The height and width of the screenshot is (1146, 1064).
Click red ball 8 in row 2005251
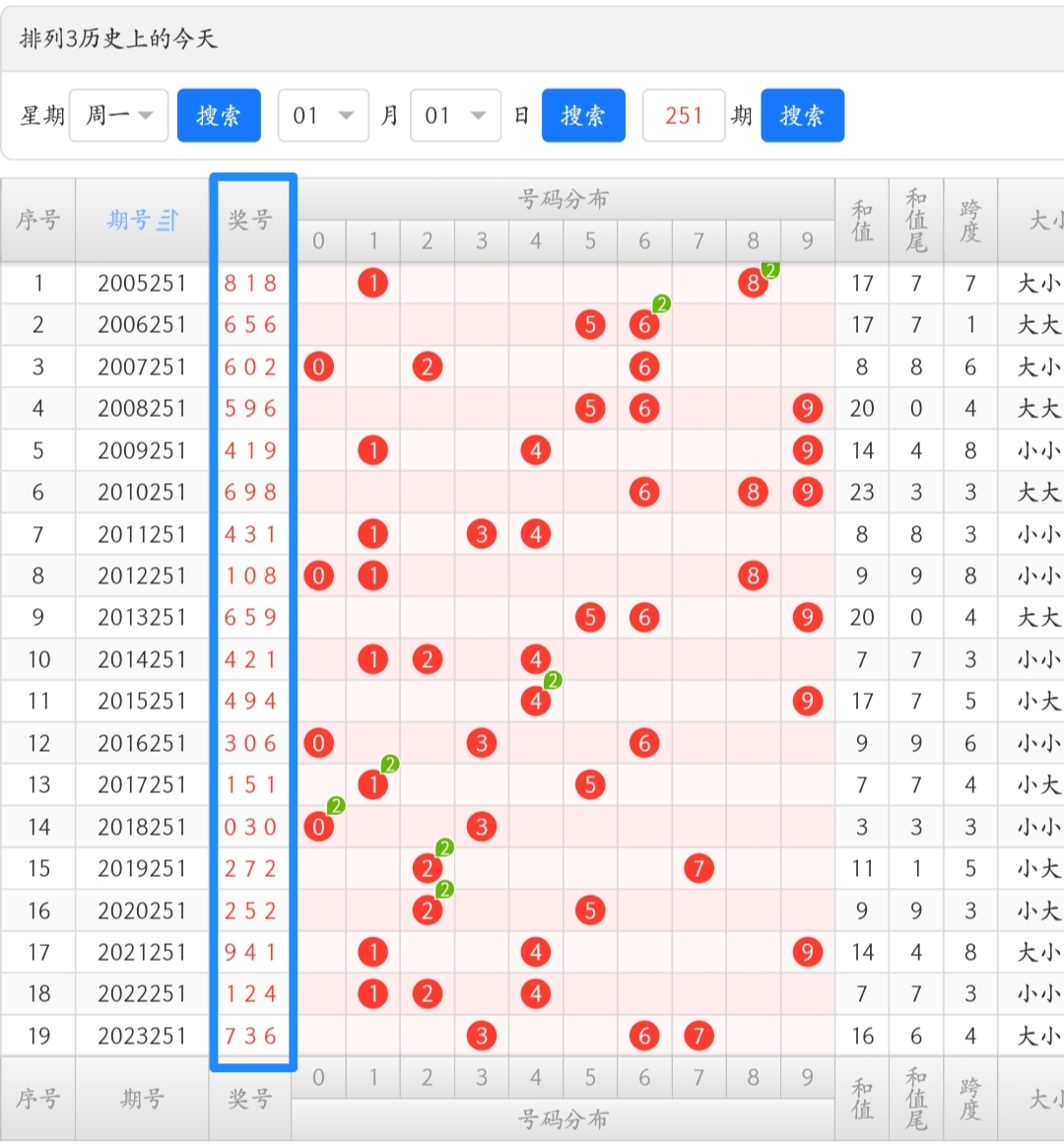(753, 283)
